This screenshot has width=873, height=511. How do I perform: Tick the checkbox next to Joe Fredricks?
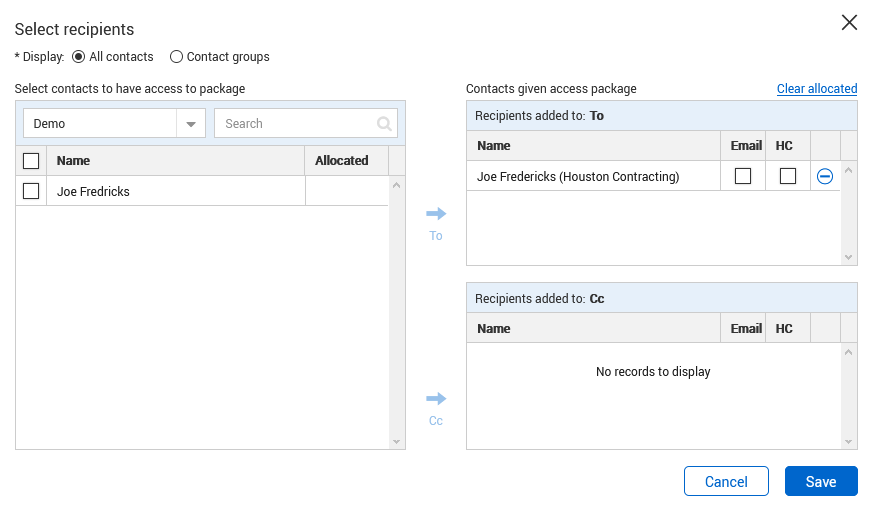pos(31,191)
